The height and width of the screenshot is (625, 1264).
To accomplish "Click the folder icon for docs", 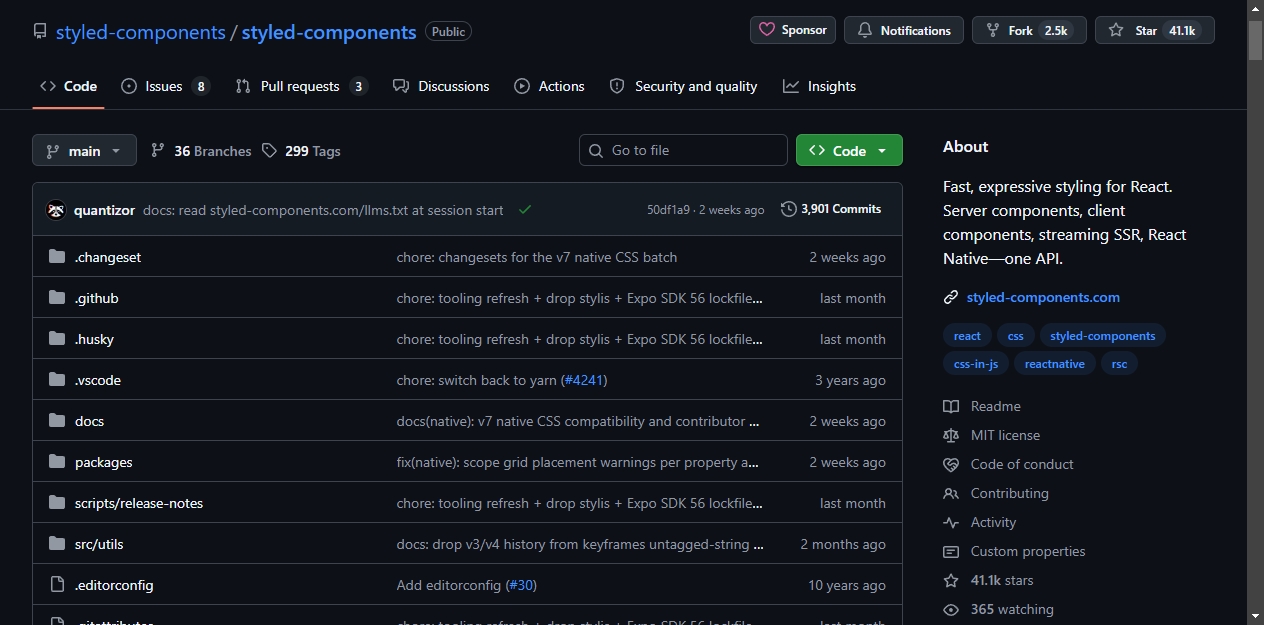I will click(57, 421).
